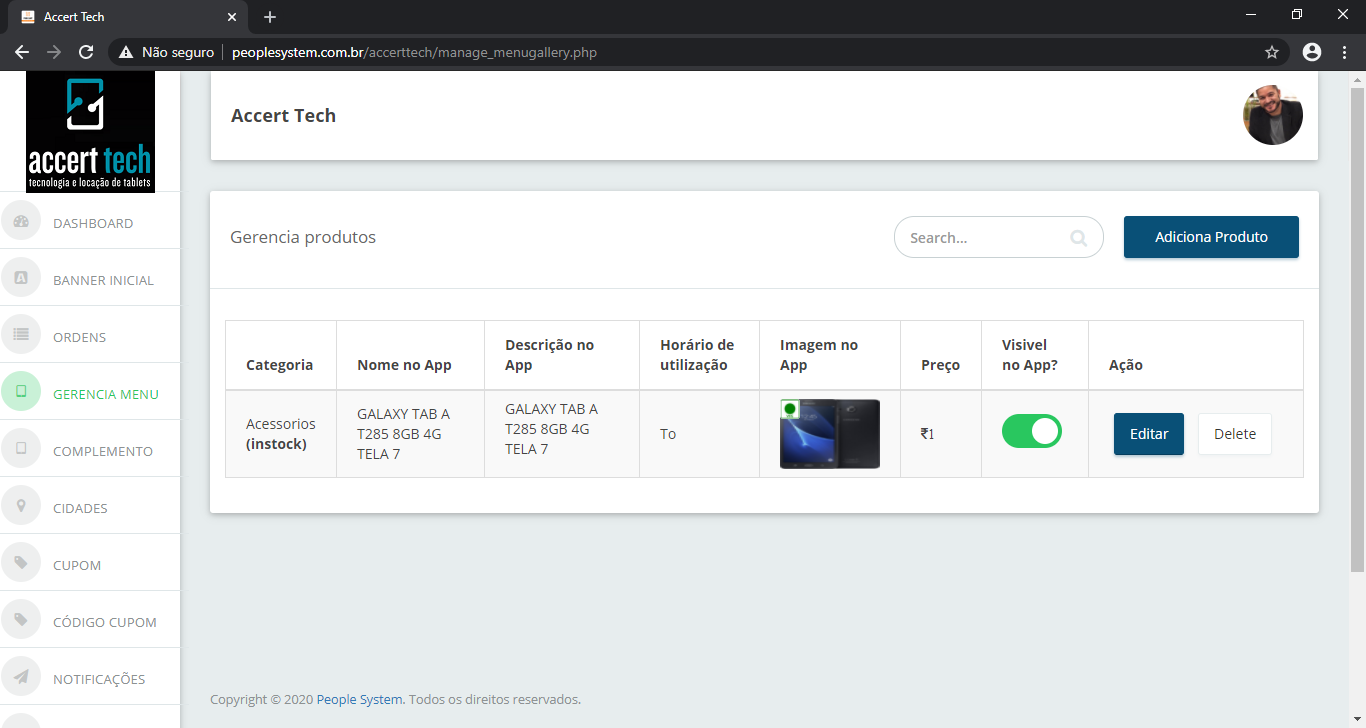The image size is (1366, 728).
Task: Go to Complemento menu item
Action: (102, 451)
